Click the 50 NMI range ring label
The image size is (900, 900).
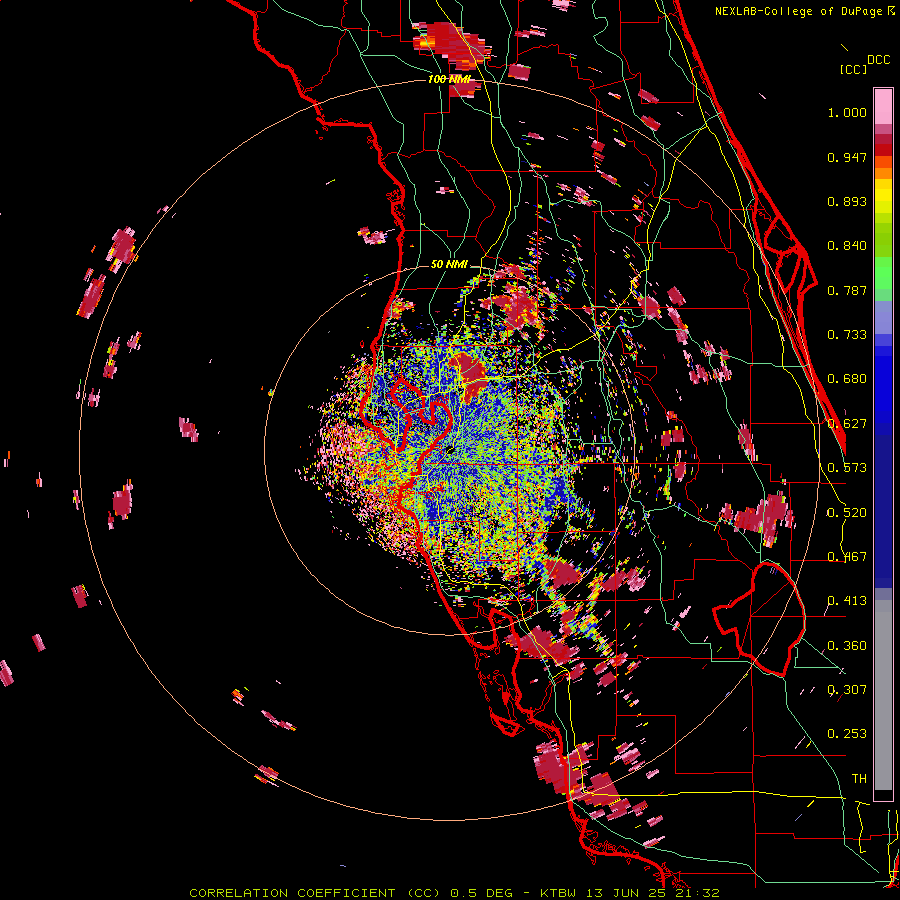pyautogui.click(x=449, y=265)
